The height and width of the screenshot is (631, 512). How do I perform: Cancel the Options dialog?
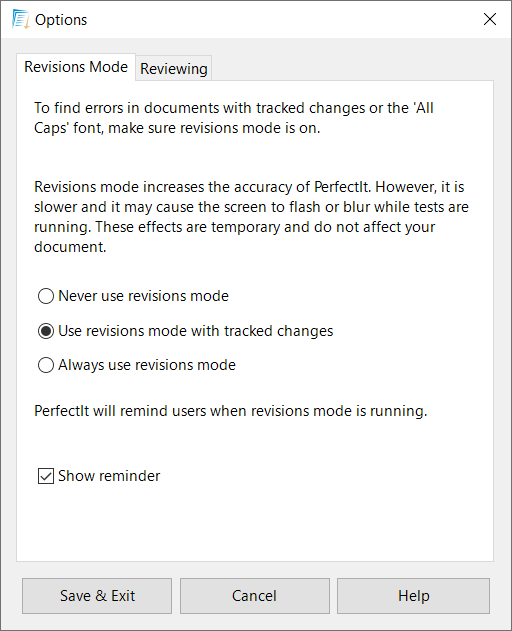pos(254,596)
